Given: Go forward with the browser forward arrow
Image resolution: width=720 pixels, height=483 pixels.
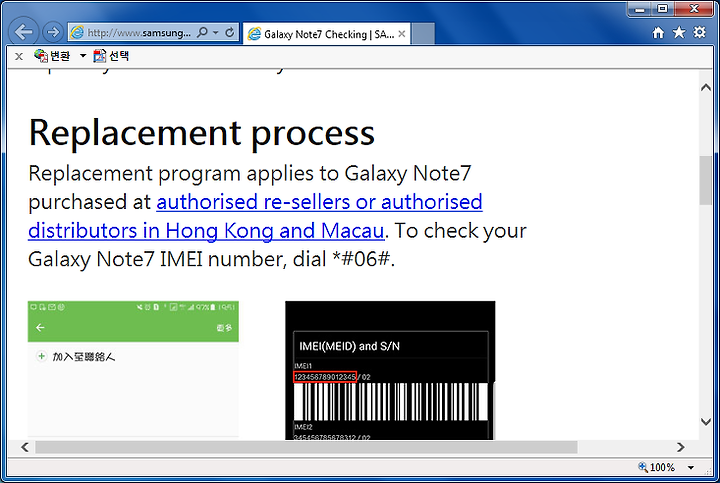Looking at the screenshot, I should (53, 32).
